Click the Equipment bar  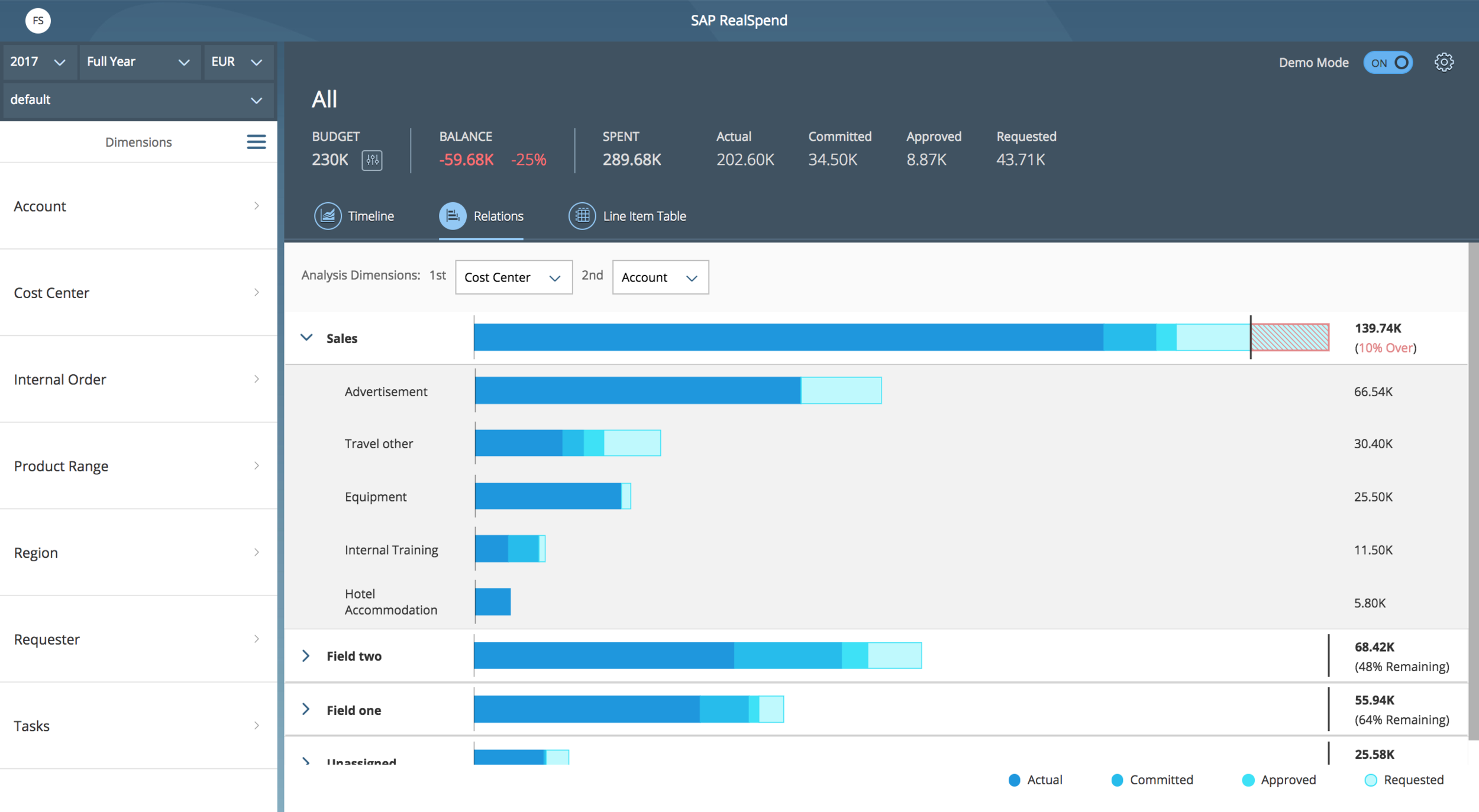click(x=553, y=496)
